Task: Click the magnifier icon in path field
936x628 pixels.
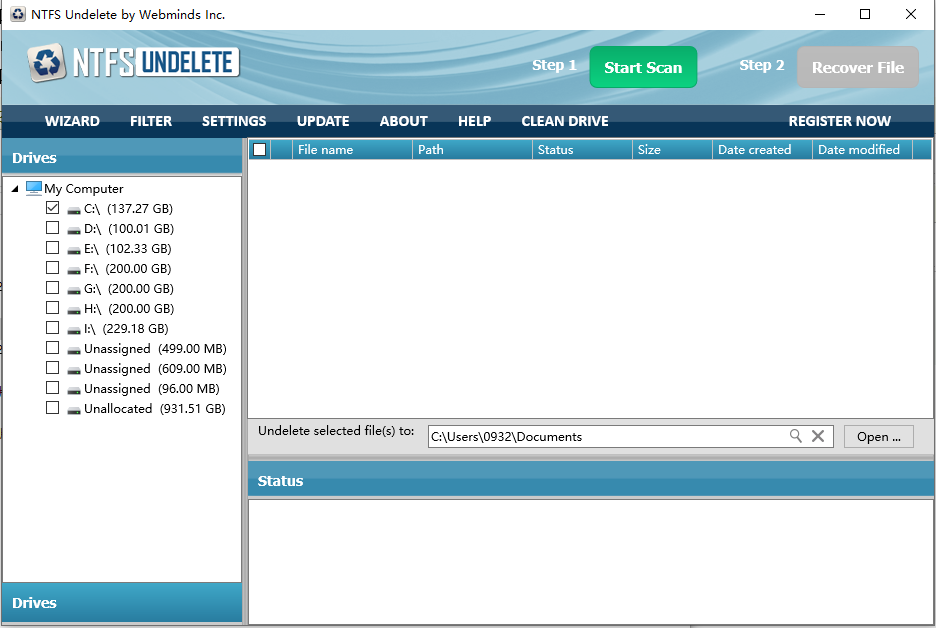Action: (796, 436)
